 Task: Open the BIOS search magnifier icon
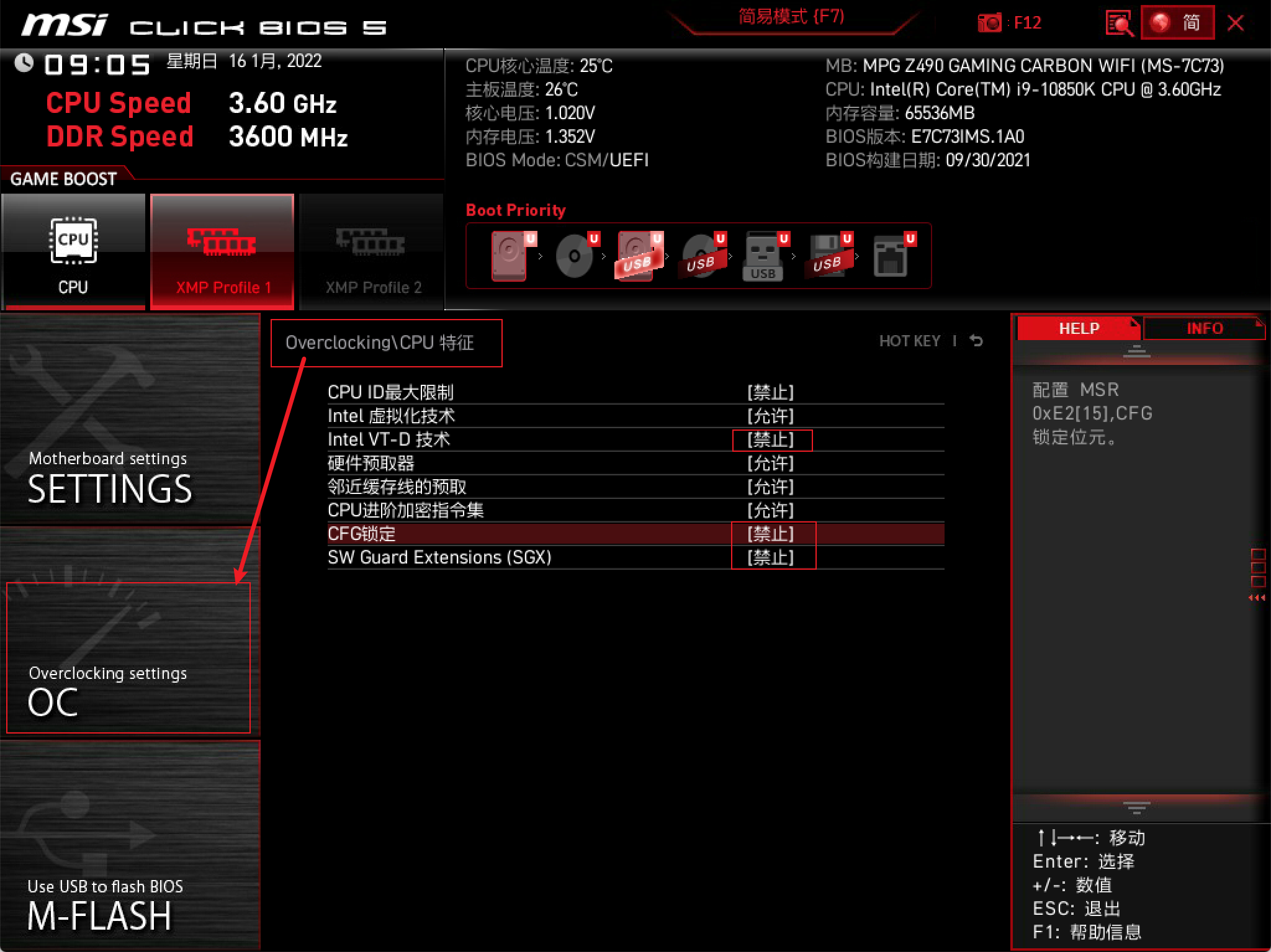[x=1119, y=24]
